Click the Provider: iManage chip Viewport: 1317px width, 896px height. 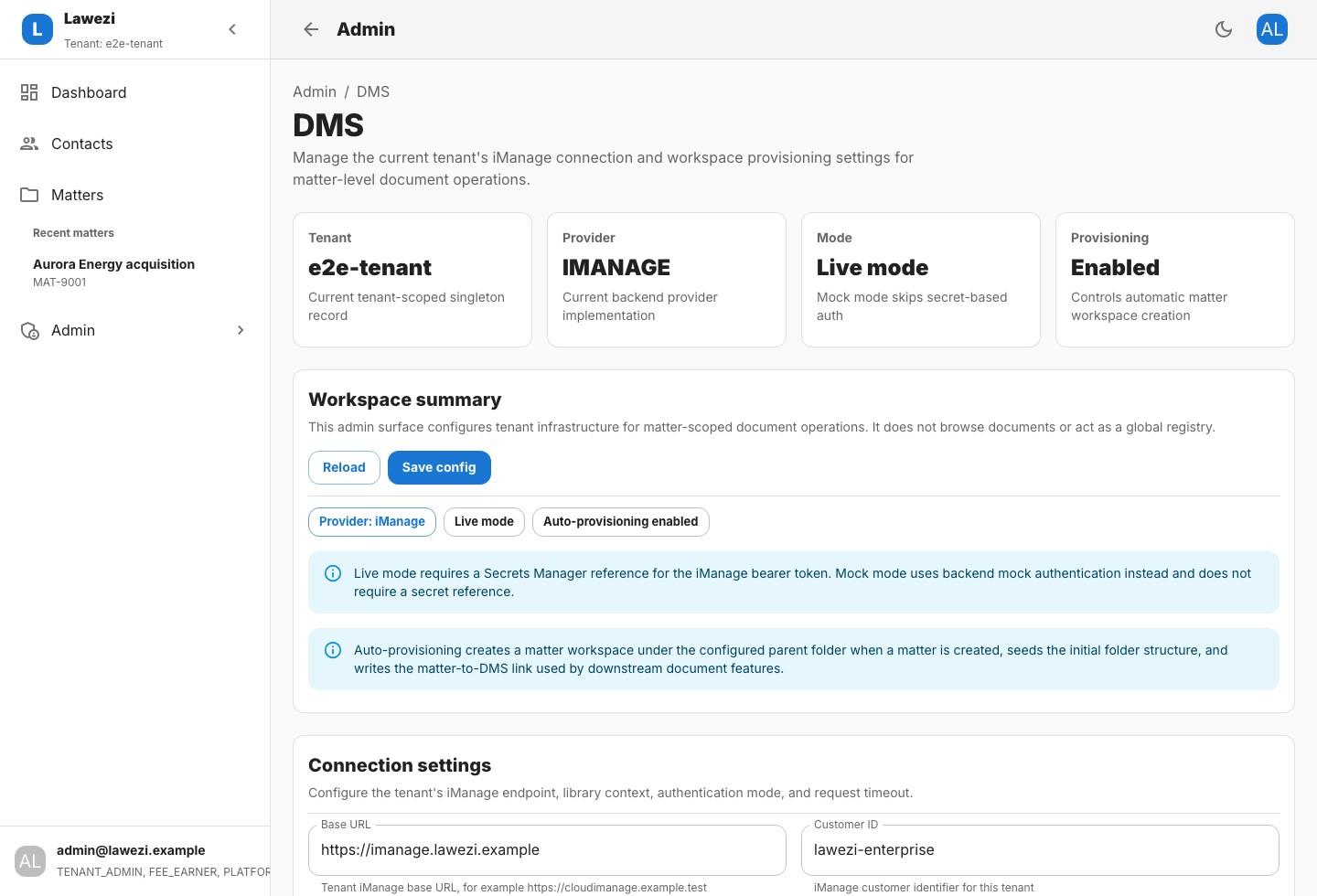point(372,522)
